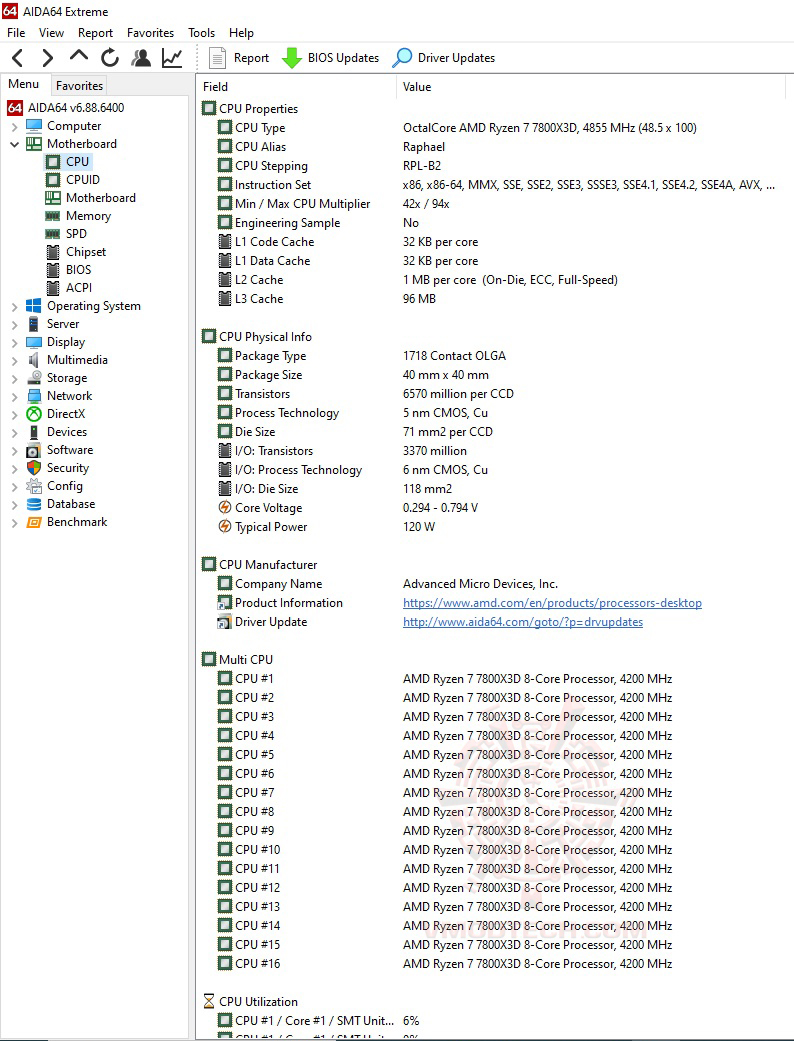The height and width of the screenshot is (1041, 794).
Task: Open the View menu
Action: pos(51,33)
